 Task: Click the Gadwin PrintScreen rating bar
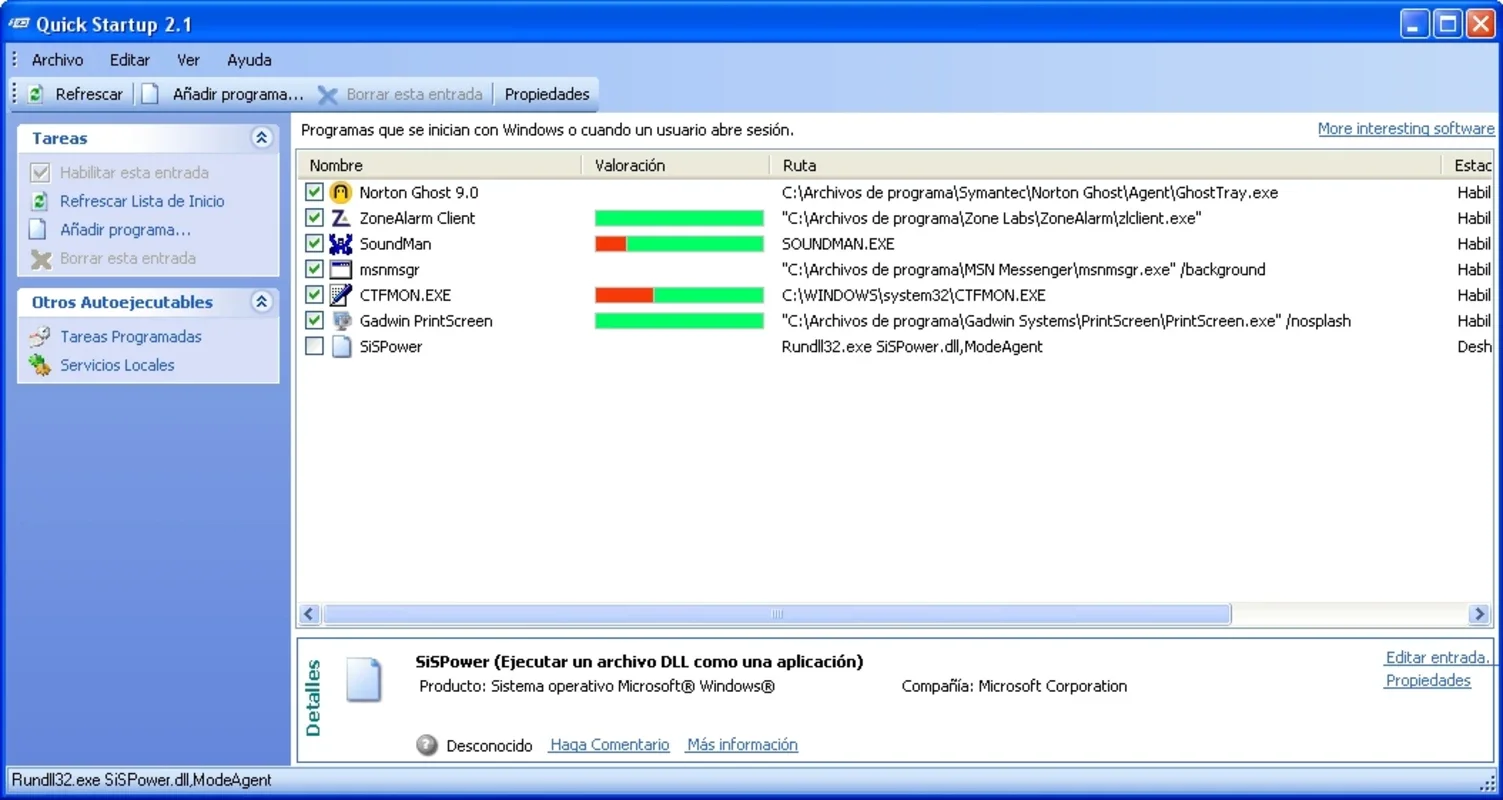click(679, 321)
